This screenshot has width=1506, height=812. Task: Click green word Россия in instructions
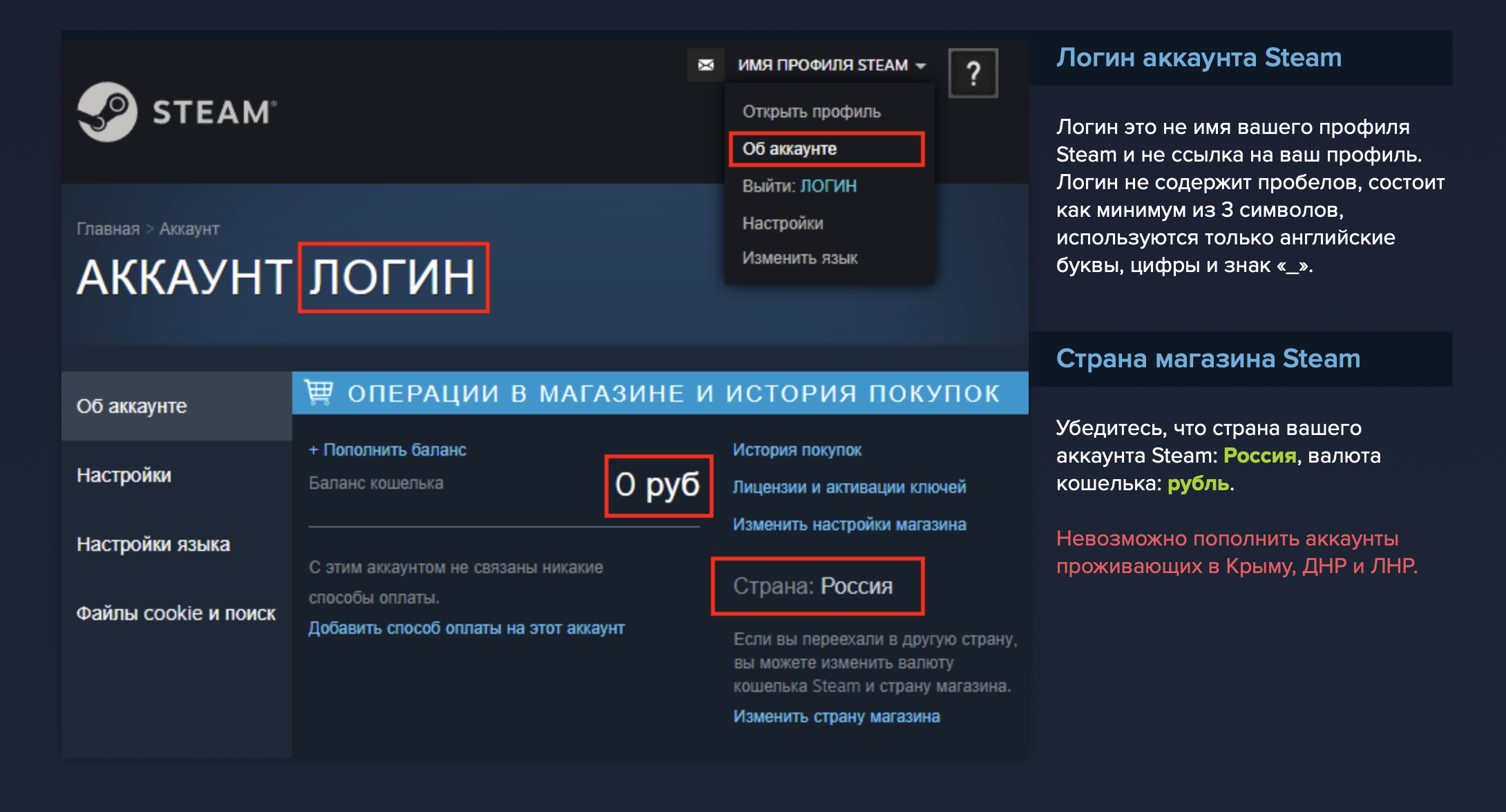[1259, 456]
